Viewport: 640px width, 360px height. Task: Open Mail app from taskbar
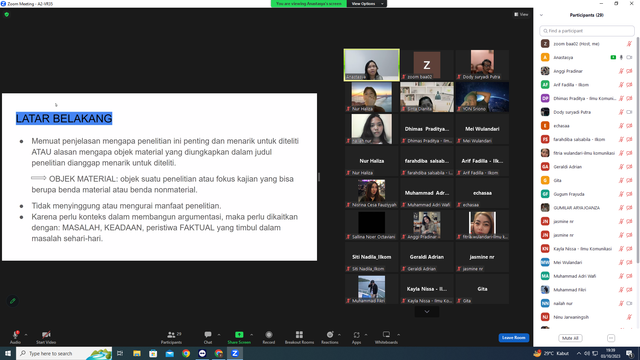click(169, 353)
